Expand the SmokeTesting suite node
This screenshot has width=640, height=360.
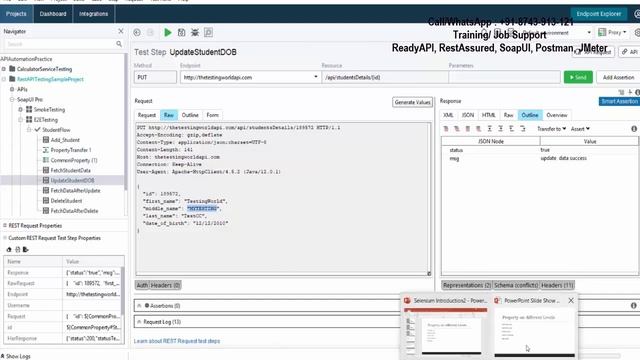(20, 109)
